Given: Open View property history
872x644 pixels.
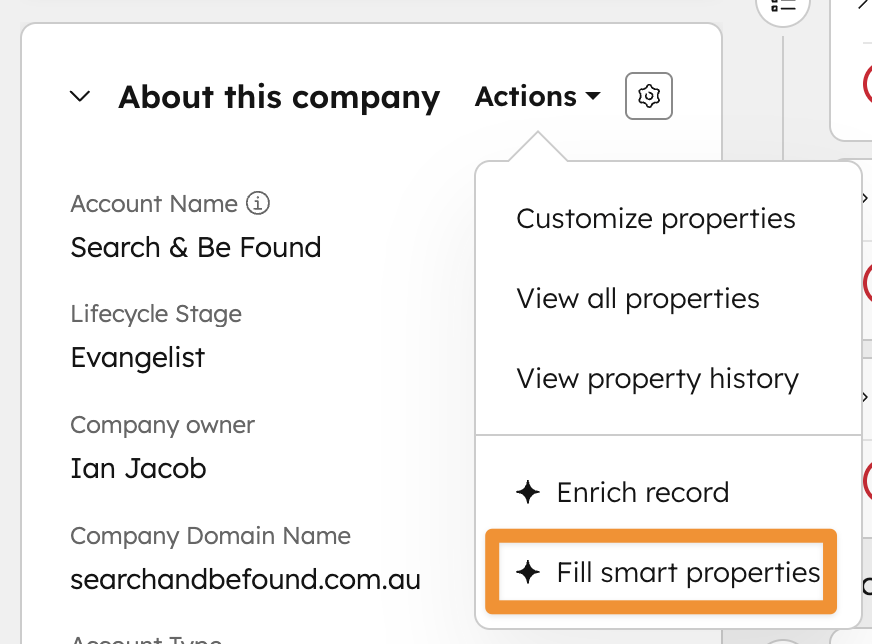Looking at the screenshot, I should click(657, 378).
